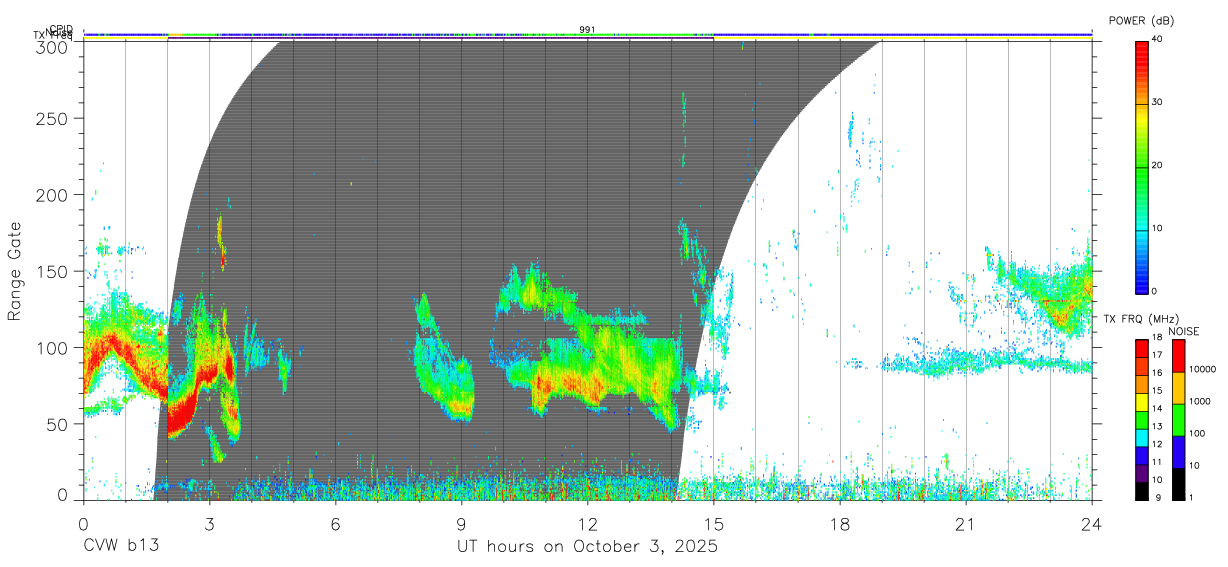Click the 300 tick on Range Gate axis

(54, 46)
